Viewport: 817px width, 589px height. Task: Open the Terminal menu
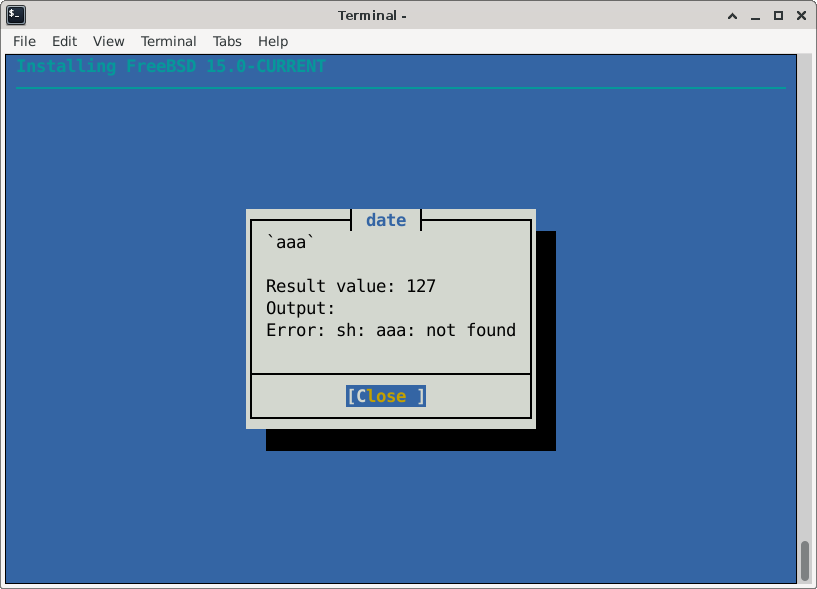168,41
